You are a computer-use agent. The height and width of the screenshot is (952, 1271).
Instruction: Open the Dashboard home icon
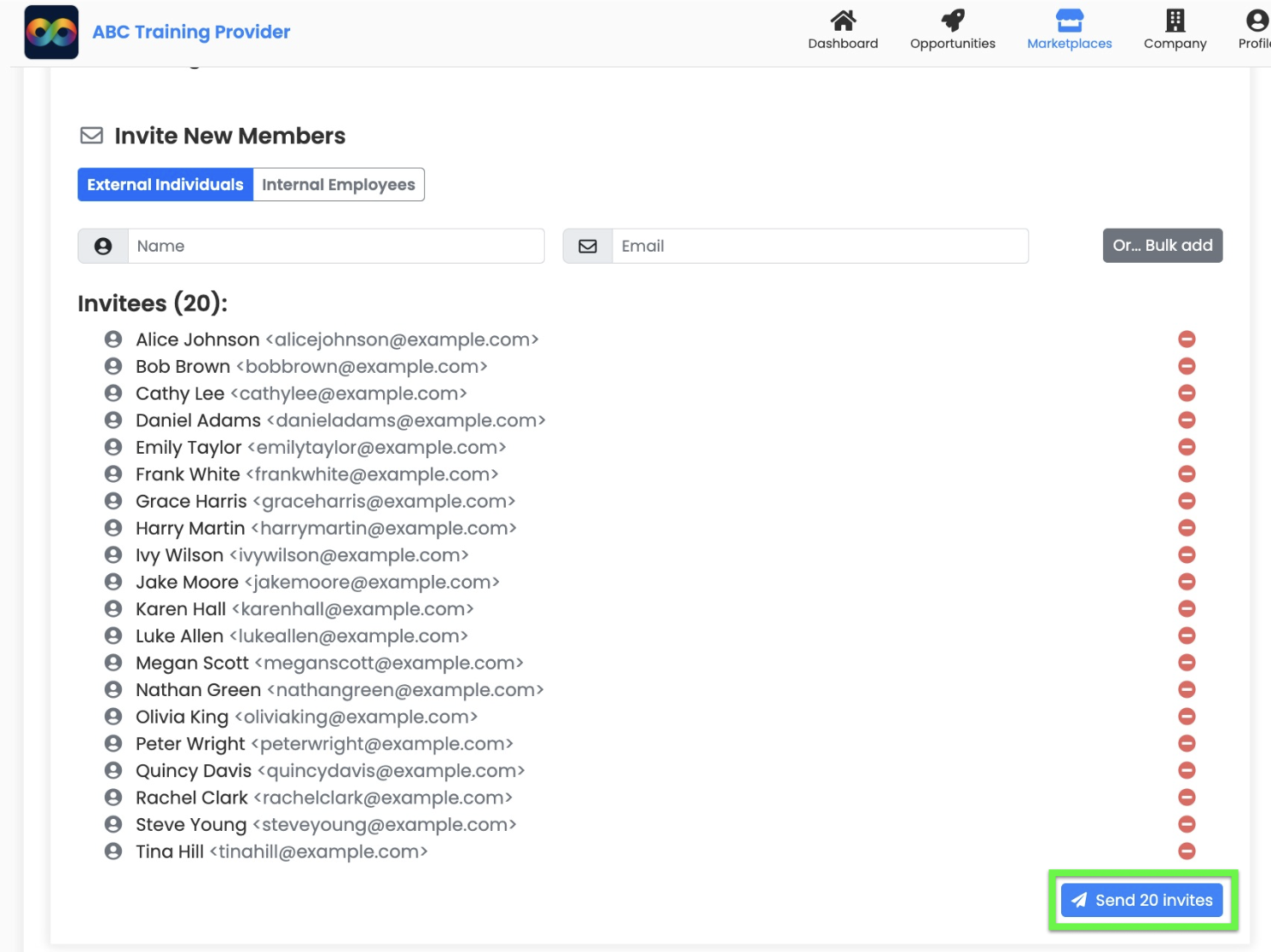pos(843,20)
